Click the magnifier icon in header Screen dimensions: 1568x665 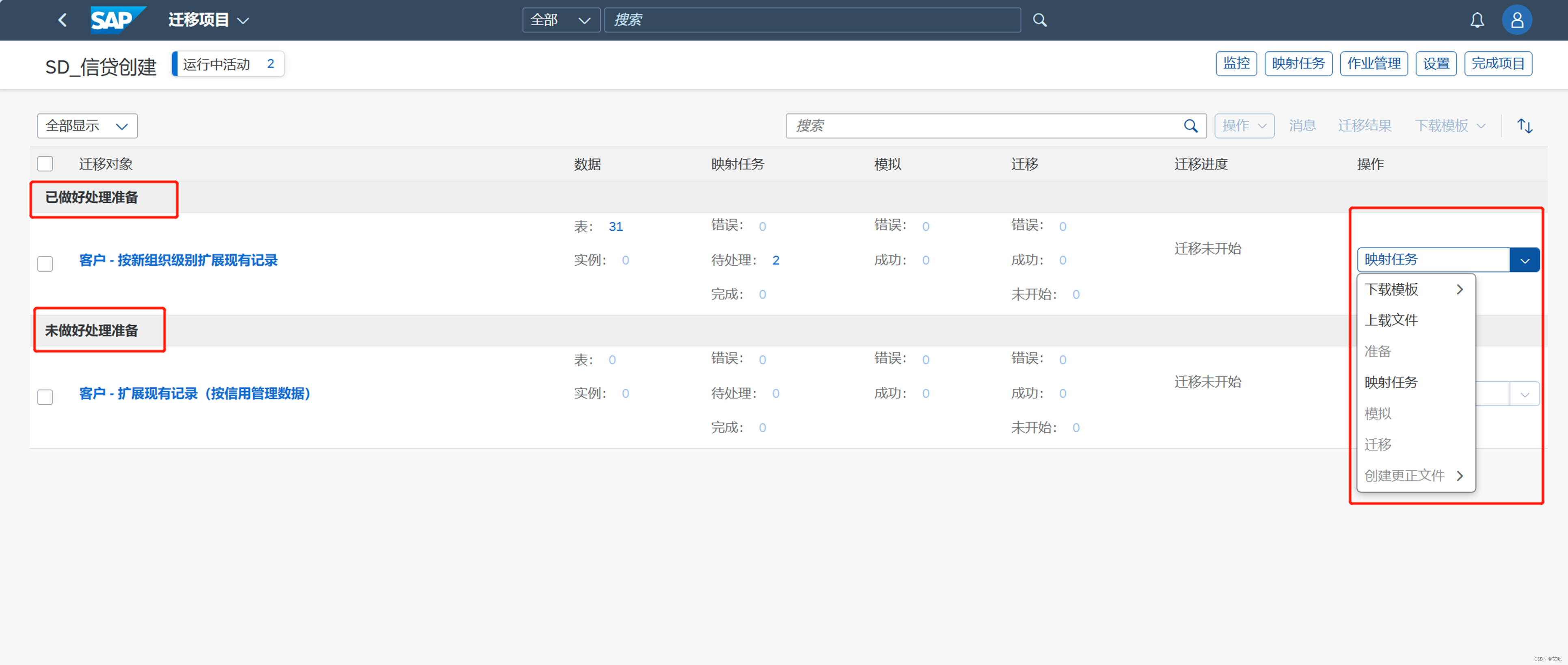pos(1040,20)
